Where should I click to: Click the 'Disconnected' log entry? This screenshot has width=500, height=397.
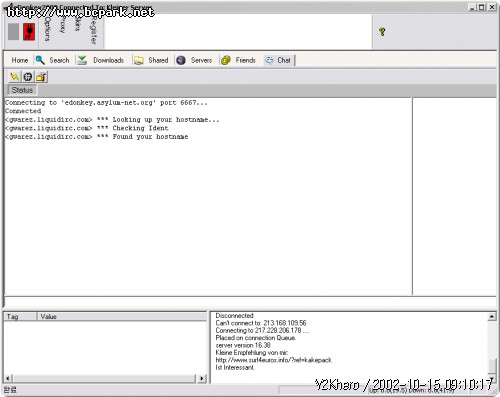[234, 315]
